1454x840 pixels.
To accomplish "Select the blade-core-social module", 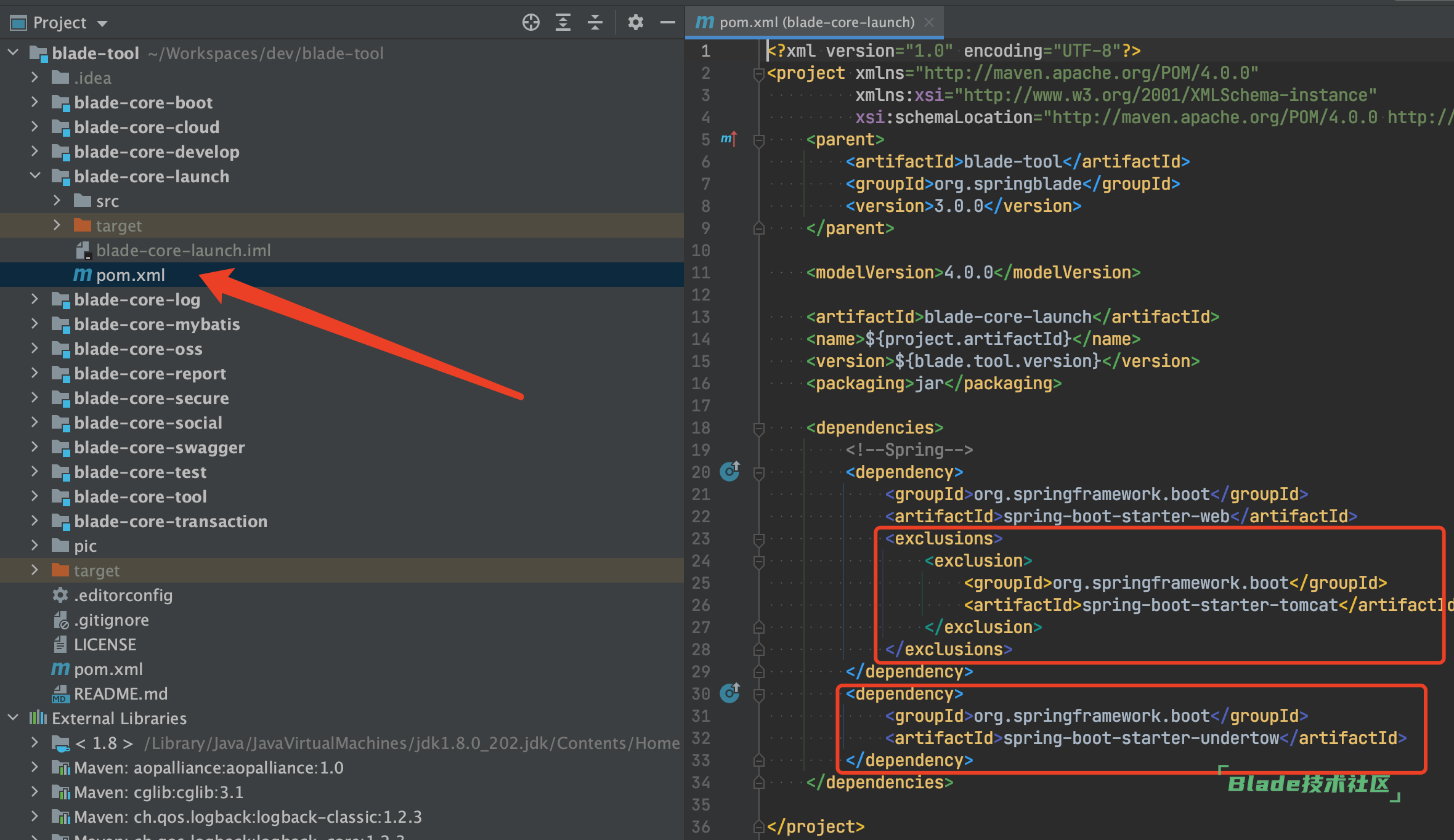I will pos(148,422).
